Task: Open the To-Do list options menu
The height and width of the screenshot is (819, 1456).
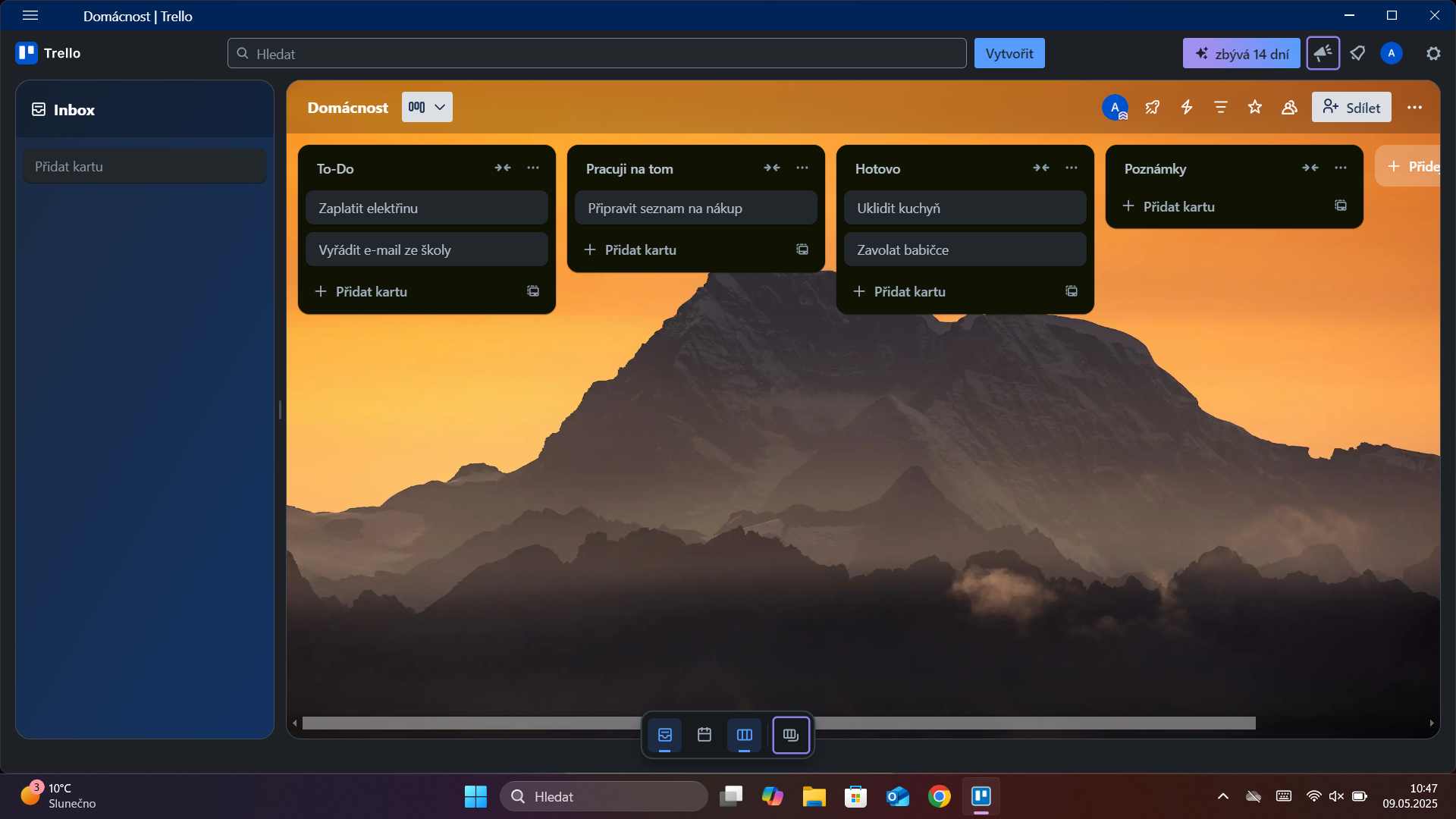Action: [533, 168]
